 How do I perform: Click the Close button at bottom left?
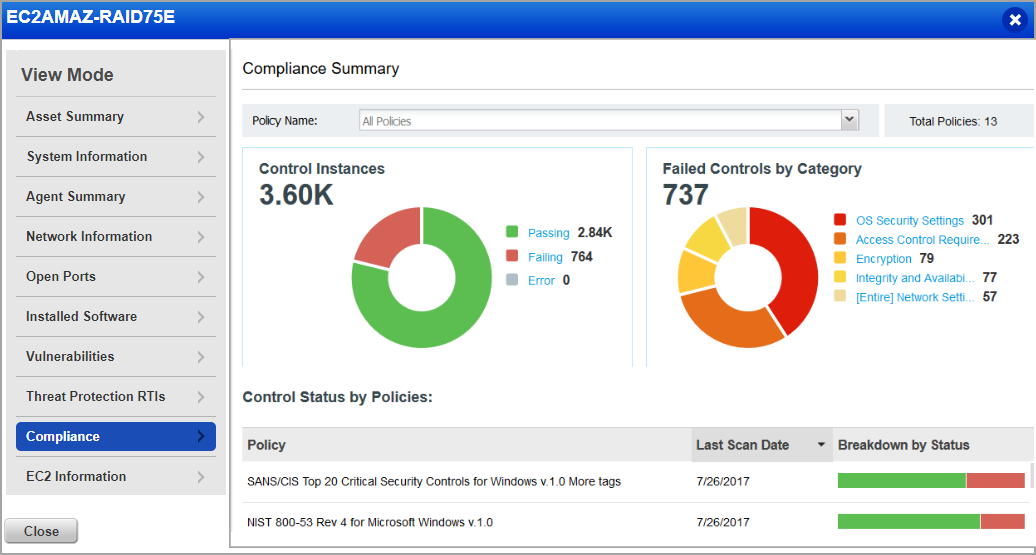pos(41,531)
